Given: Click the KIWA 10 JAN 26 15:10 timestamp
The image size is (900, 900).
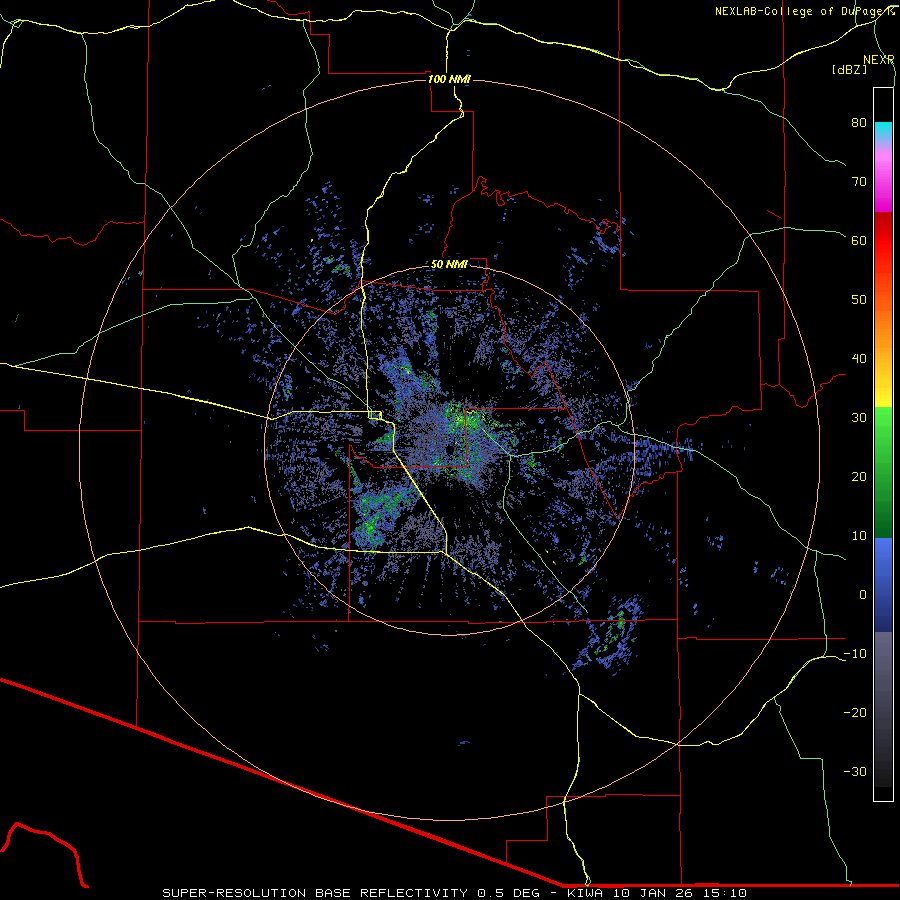Looking at the screenshot, I should 657,893.
